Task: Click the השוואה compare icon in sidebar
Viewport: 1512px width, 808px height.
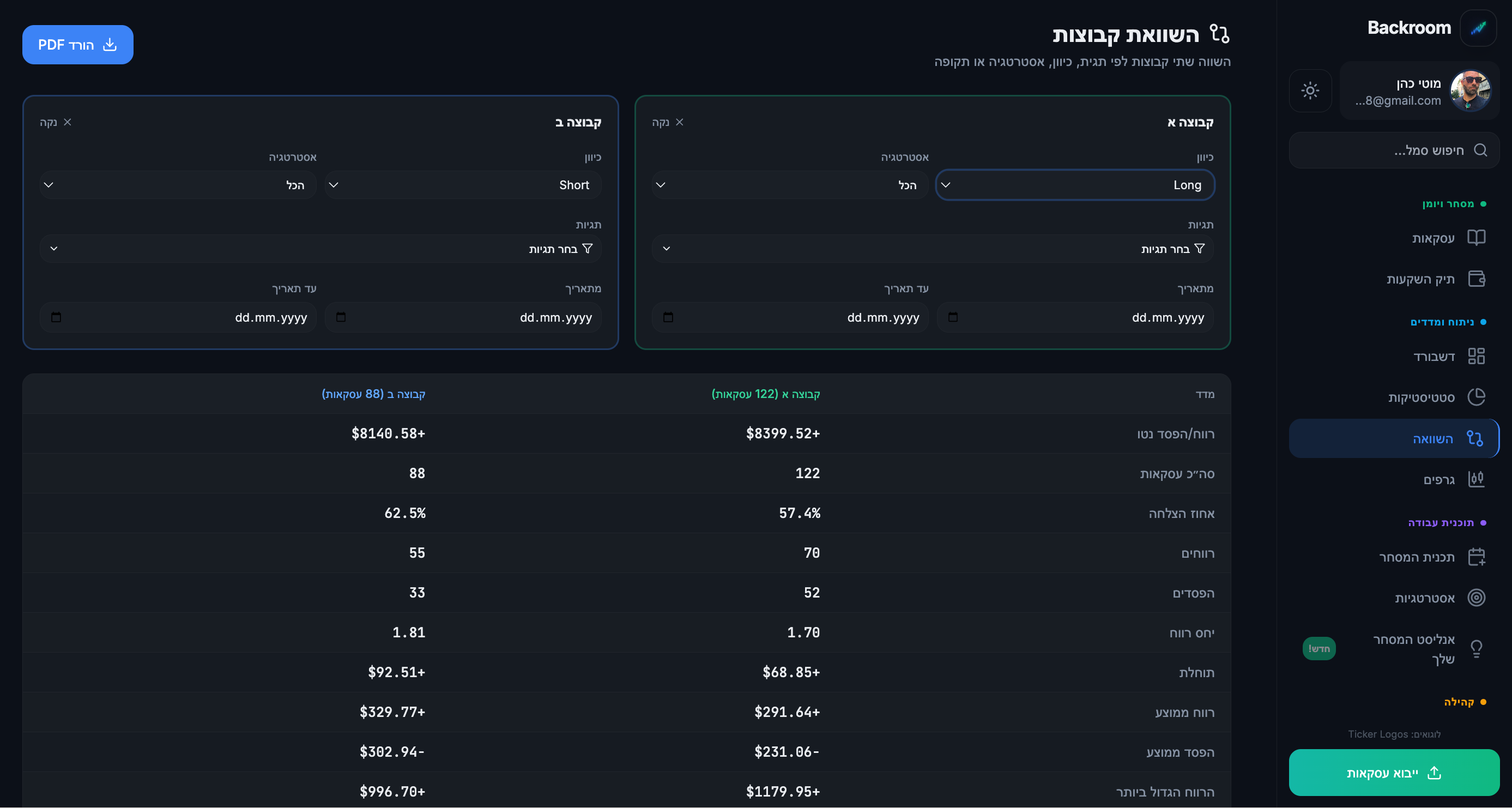Action: [1475, 438]
